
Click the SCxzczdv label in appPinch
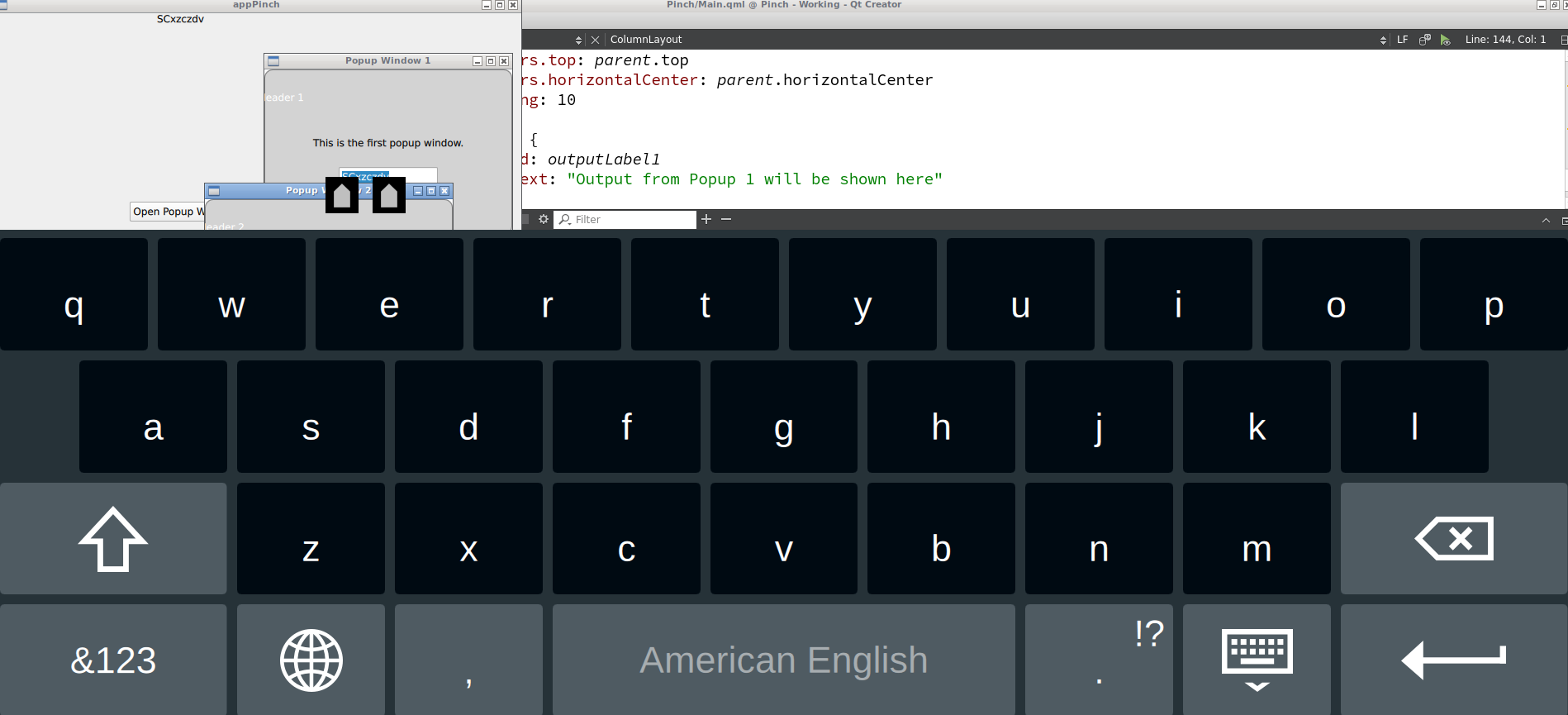180,19
